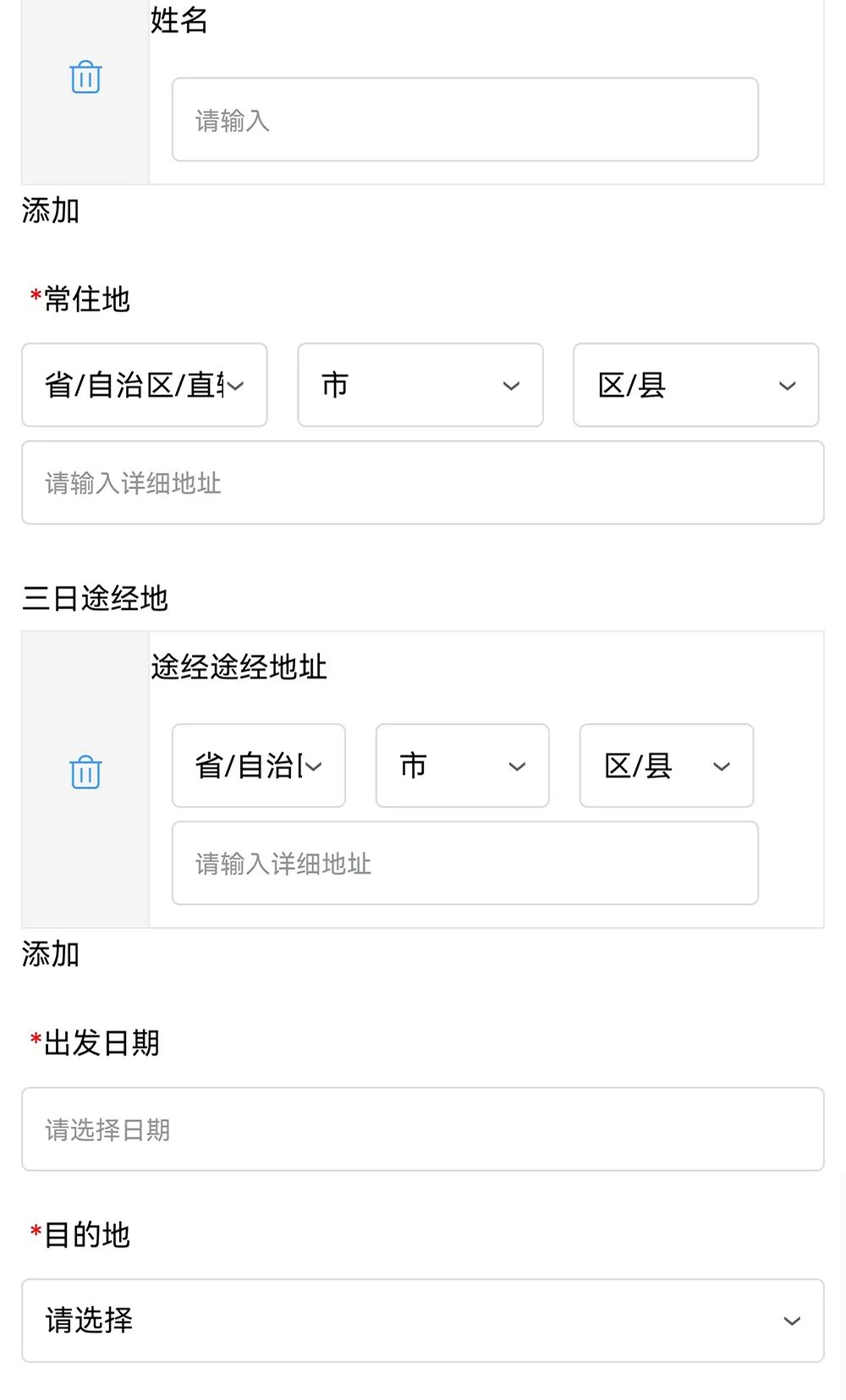Select the 区/县 dropdown in 途经途经地址
Image resolution: width=846 pixels, height=1400 pixels.
click(x=666, y=766)
